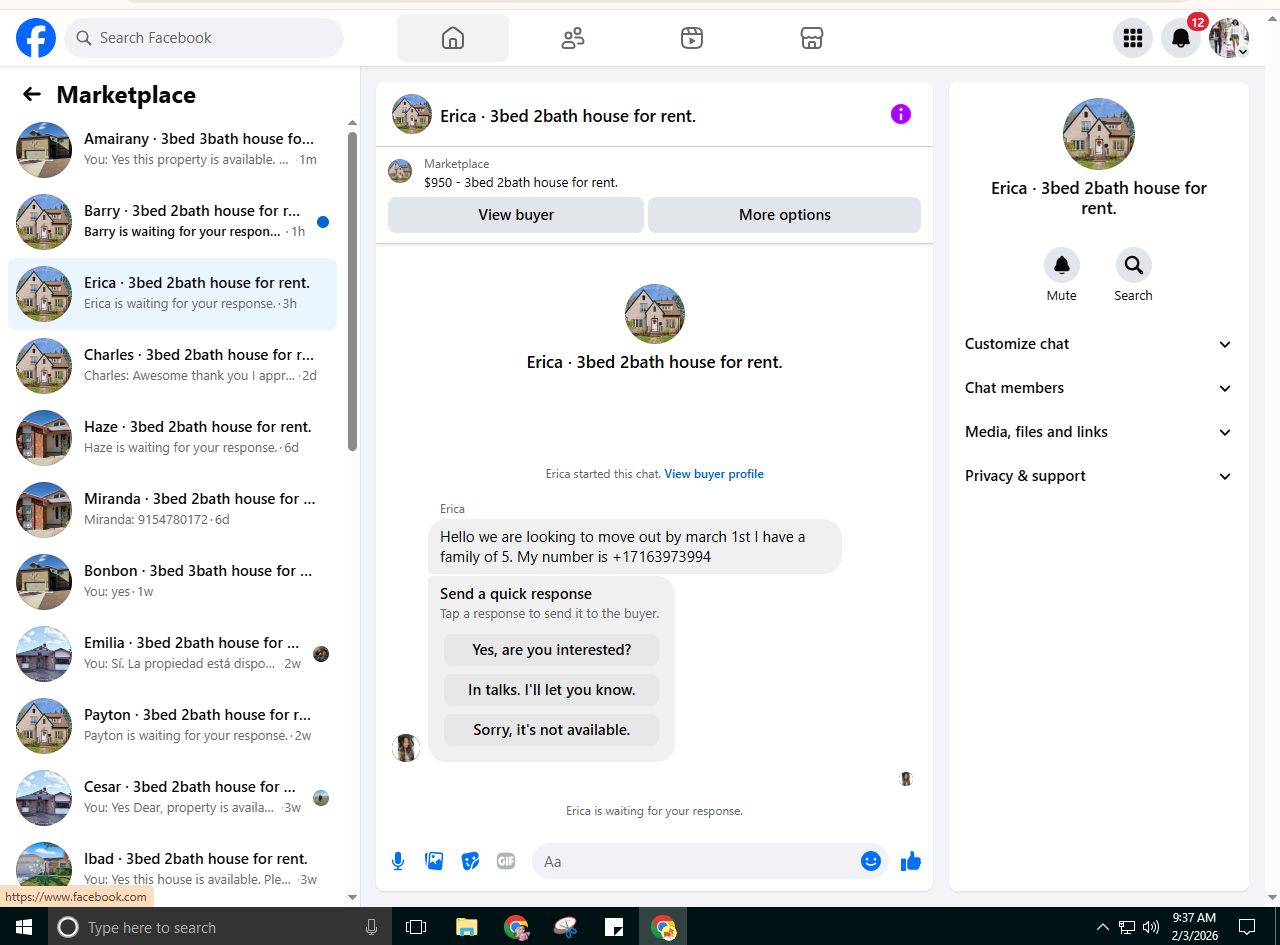The width and height of the screenshot is (1280, 945).
Task: Open the purple conversation info icon
Action: pyautogui.click(x=901, y=114)
